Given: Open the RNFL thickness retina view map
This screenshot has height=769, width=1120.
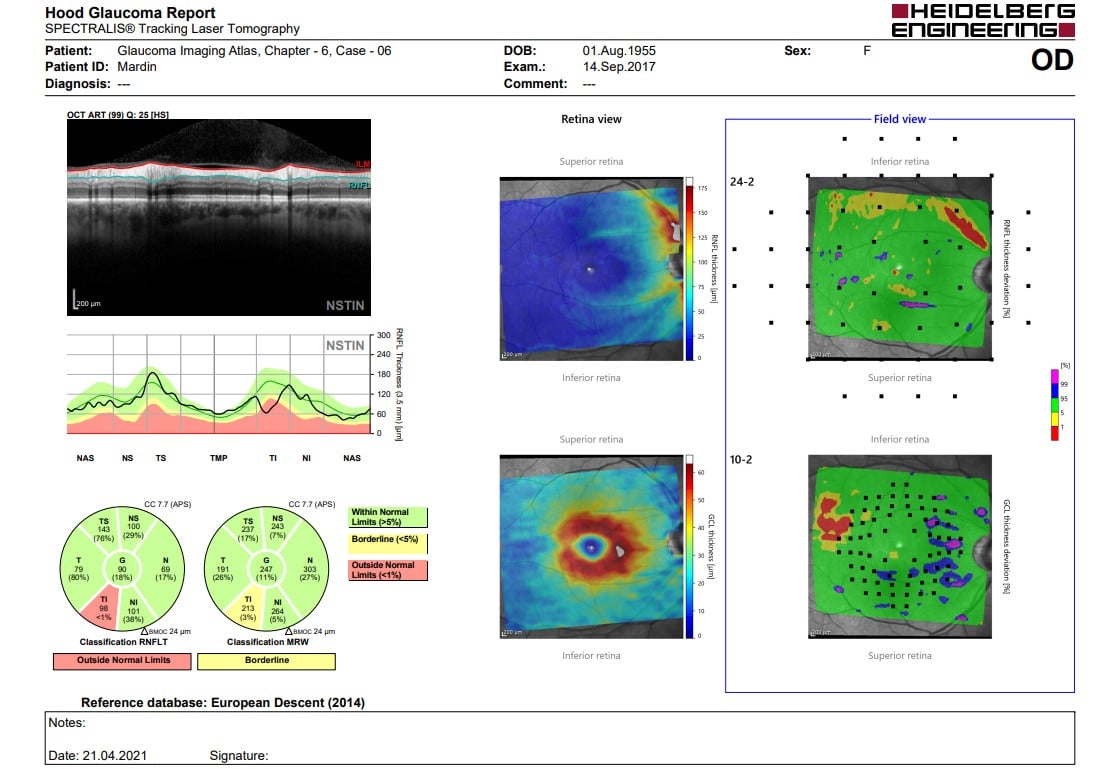Looking at the screenshot, I should pyautogui.click(x=588, y=269).
